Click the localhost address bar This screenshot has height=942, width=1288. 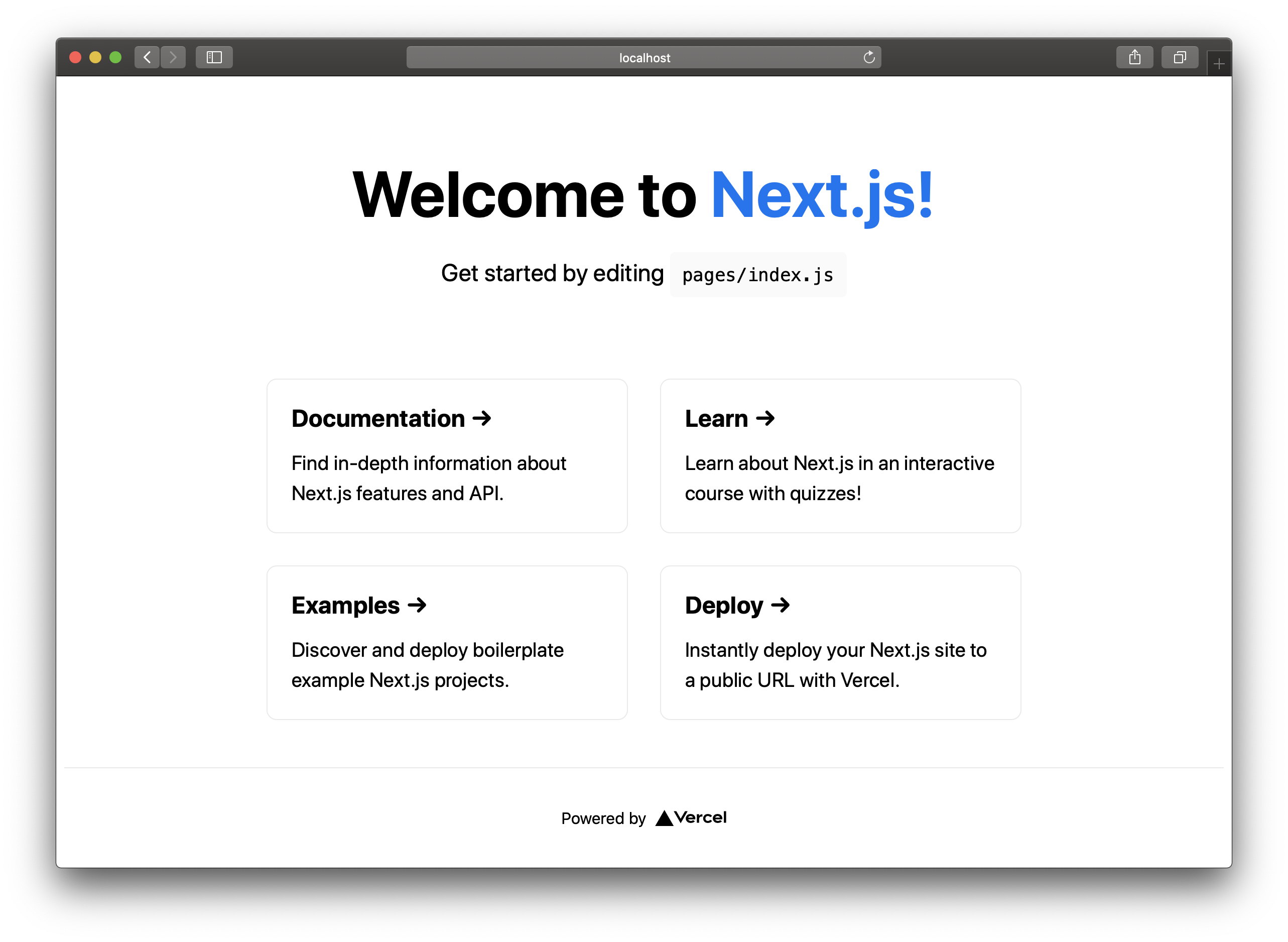click(644, 57)
